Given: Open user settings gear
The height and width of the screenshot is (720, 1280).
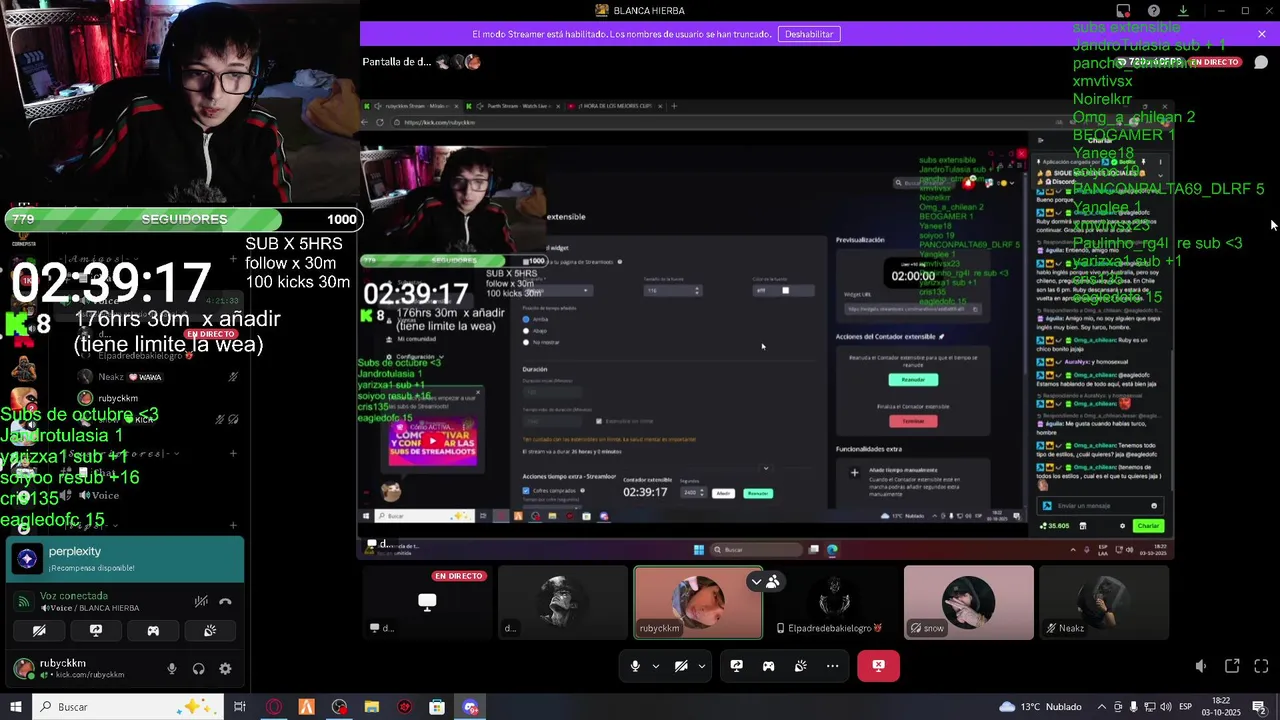Looking at the screenshot, I should coord(225,669).
